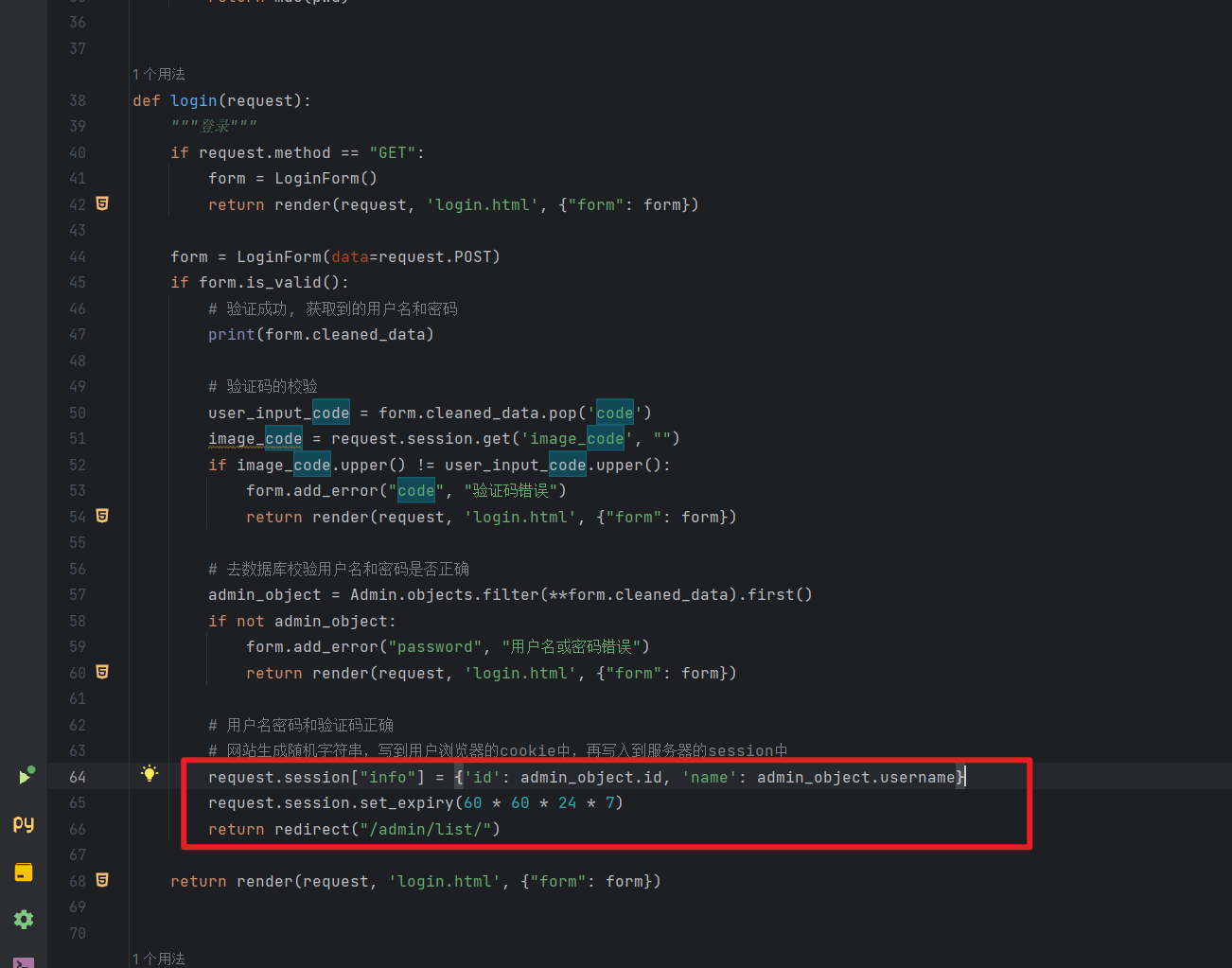The width and height of the screenshot is (1232, 968).
Task: Click line number 70 in the gutter
Action: 78,933
